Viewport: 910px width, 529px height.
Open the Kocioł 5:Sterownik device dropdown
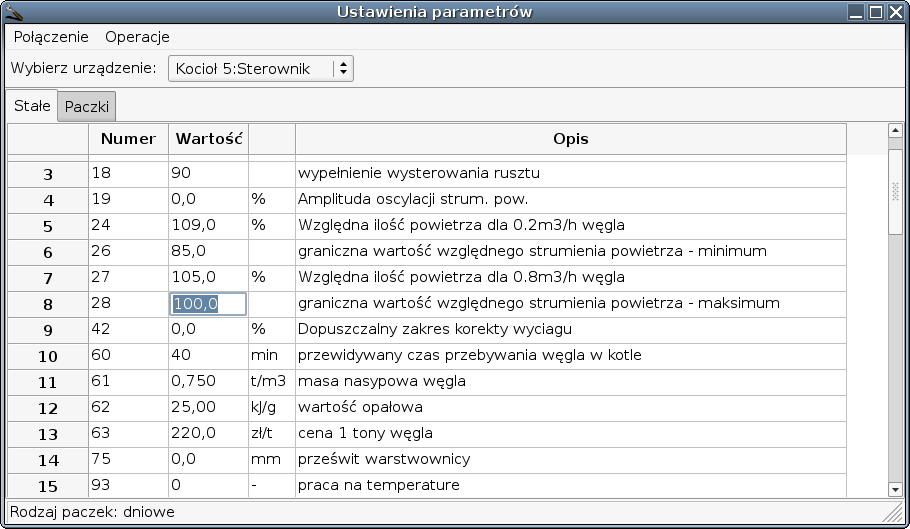coord(261,68)
